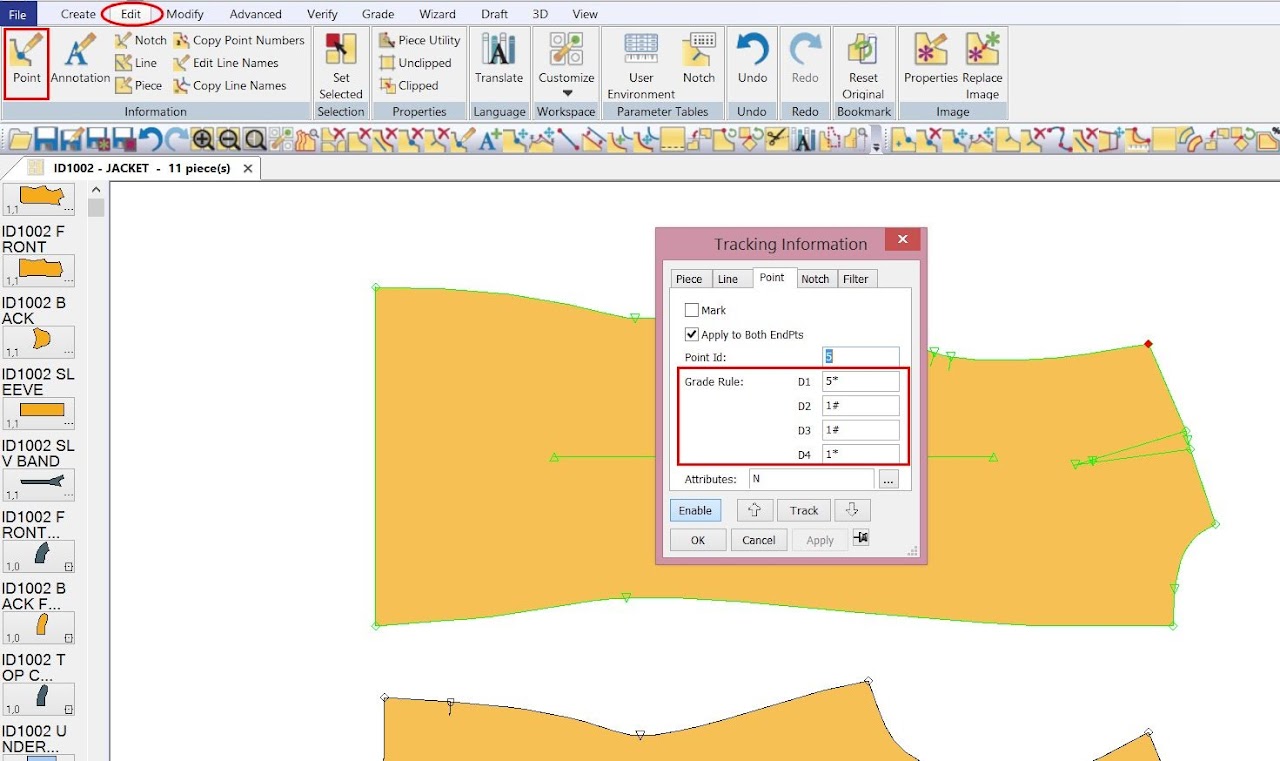This screenshot has height=761, width=1280.
Task: Click the curved undo arrow in quick toolbar
Action: click(151, 140)
